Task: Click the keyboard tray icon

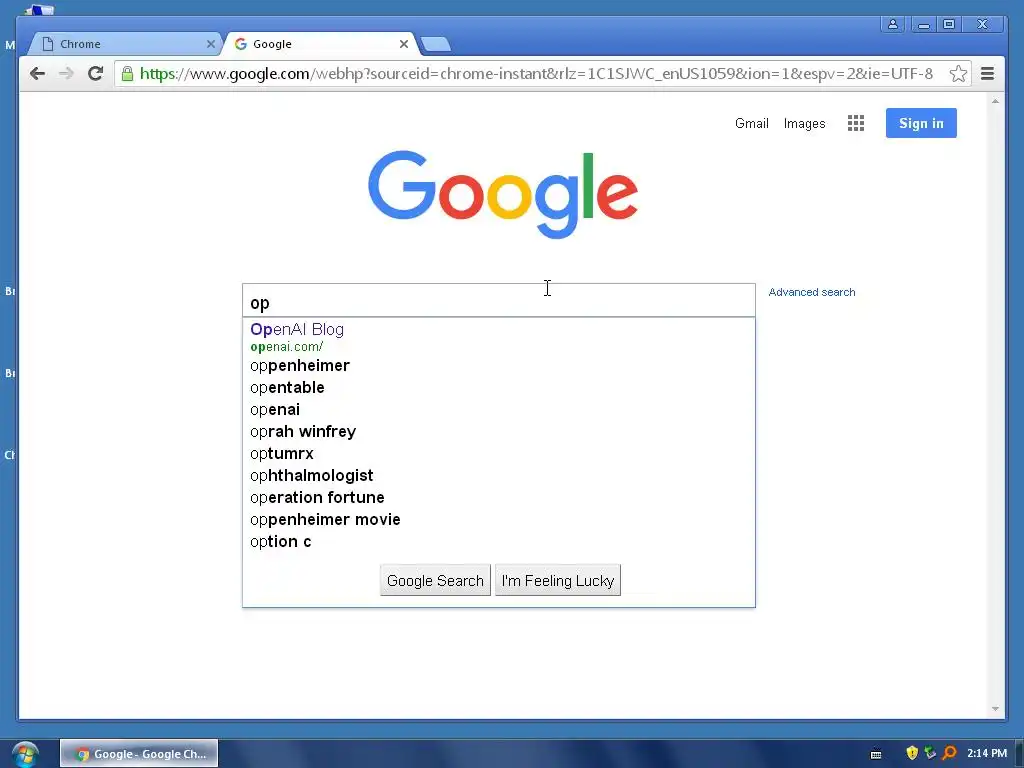Action: 876,754
